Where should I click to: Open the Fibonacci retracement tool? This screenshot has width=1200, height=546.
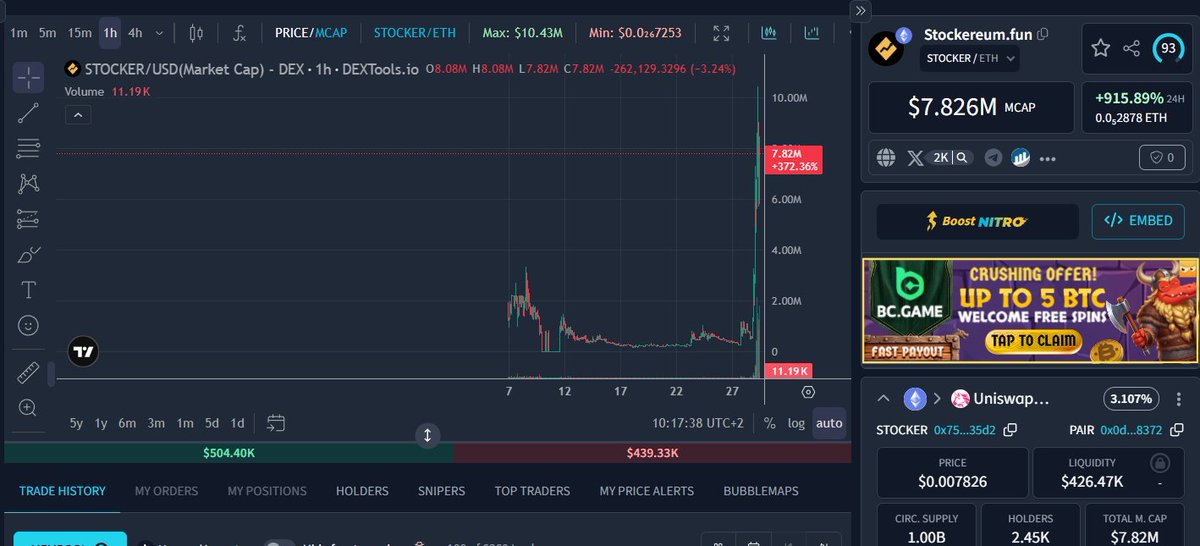[28, 149]
